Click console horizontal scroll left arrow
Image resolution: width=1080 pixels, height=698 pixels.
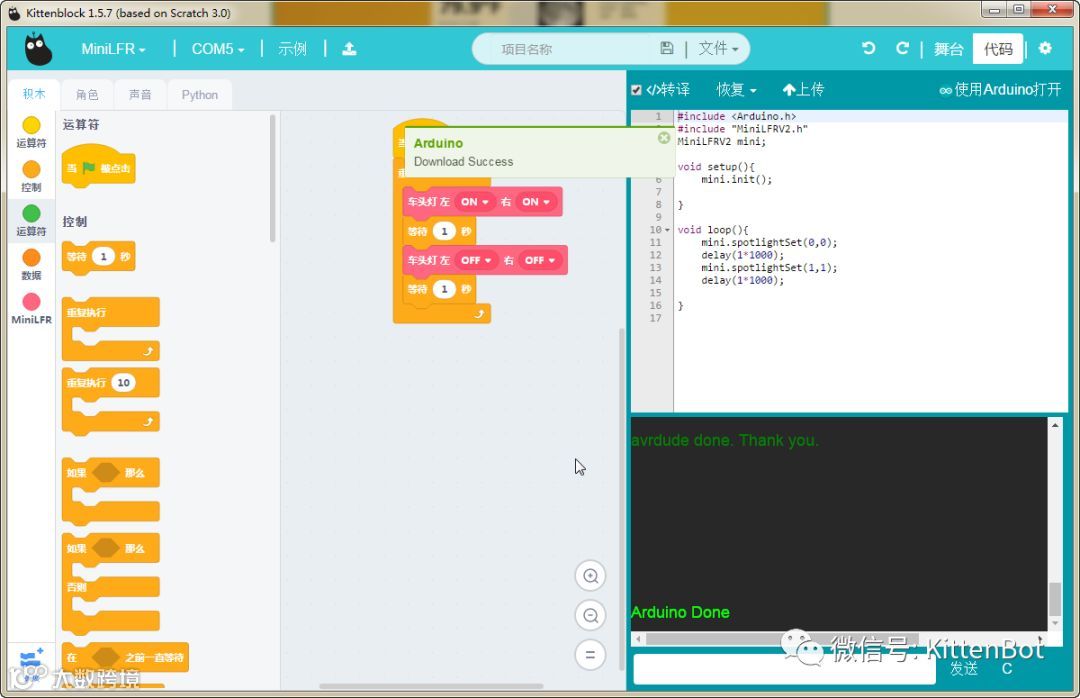[x=638, y=639]
